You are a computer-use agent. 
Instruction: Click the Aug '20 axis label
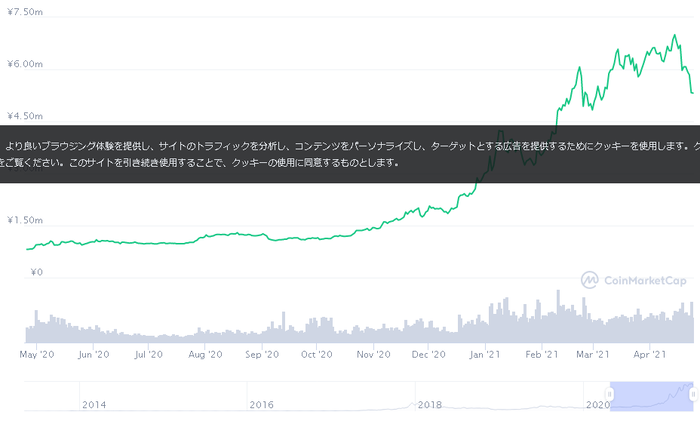tap(205, 354)
